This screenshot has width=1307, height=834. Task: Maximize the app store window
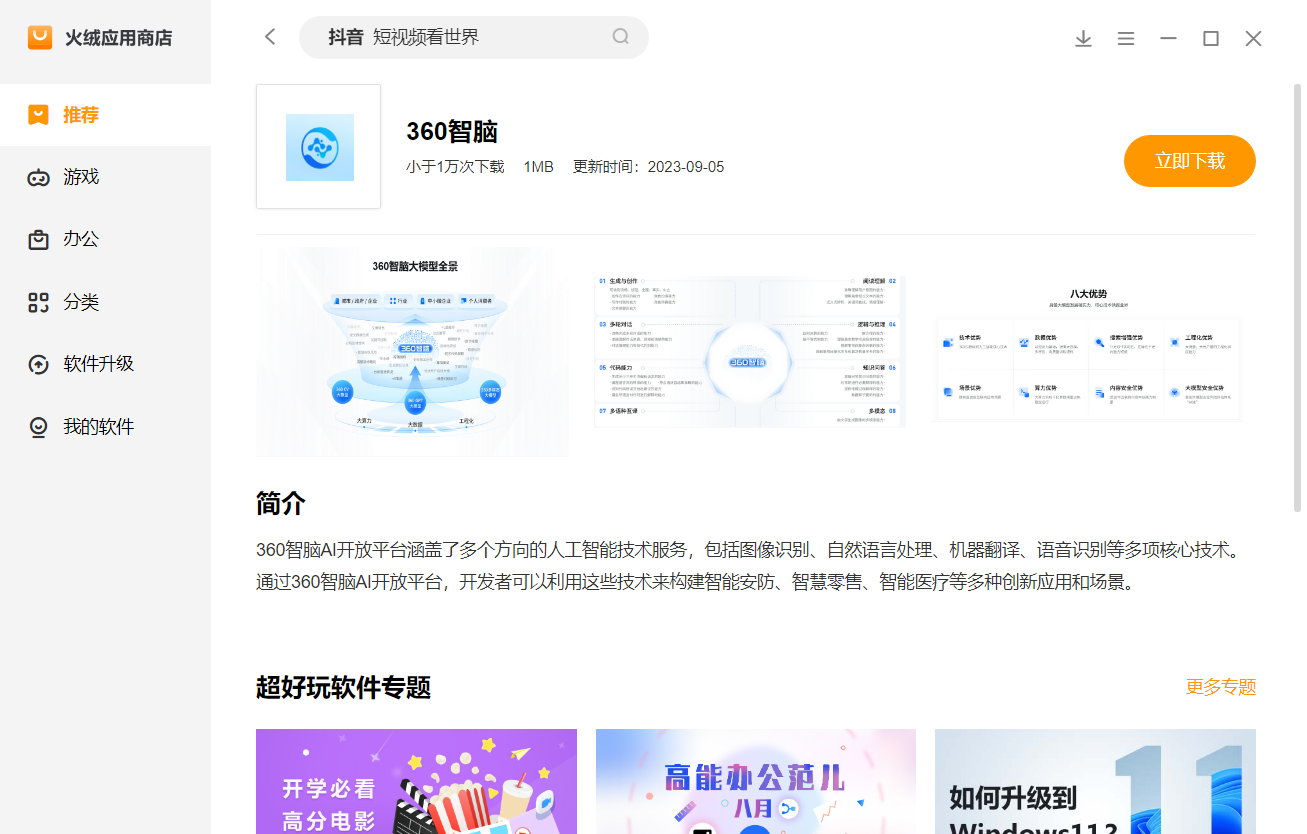(x=1211, y=38)
